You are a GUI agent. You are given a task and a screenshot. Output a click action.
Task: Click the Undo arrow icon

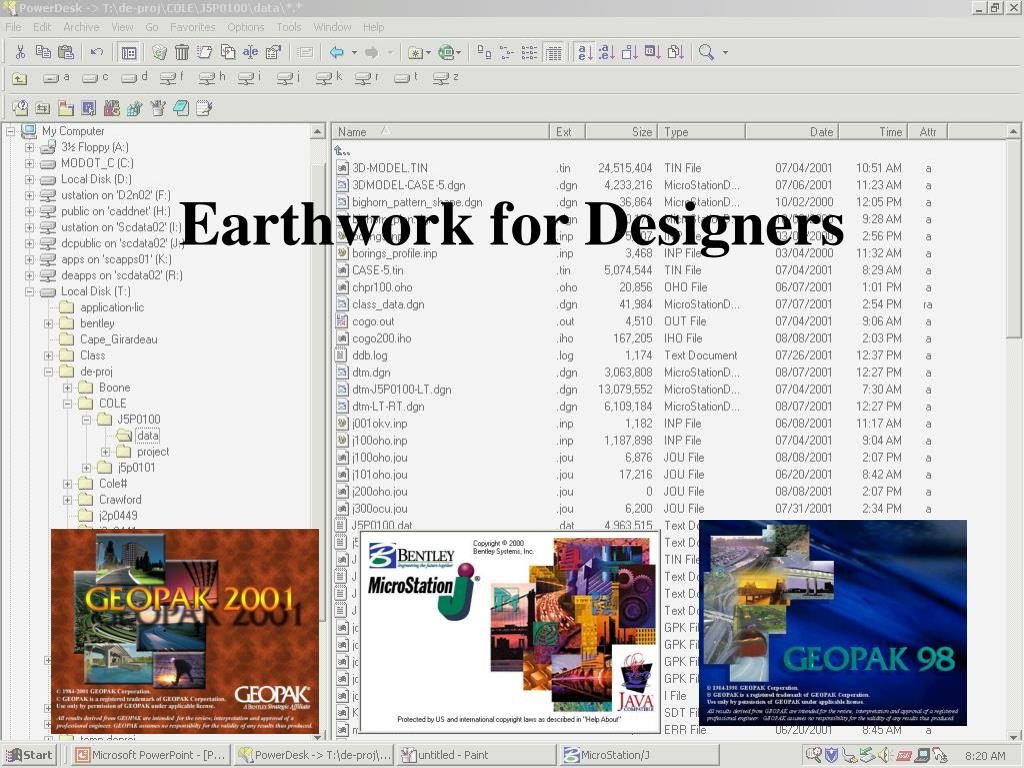pos(97,52)
